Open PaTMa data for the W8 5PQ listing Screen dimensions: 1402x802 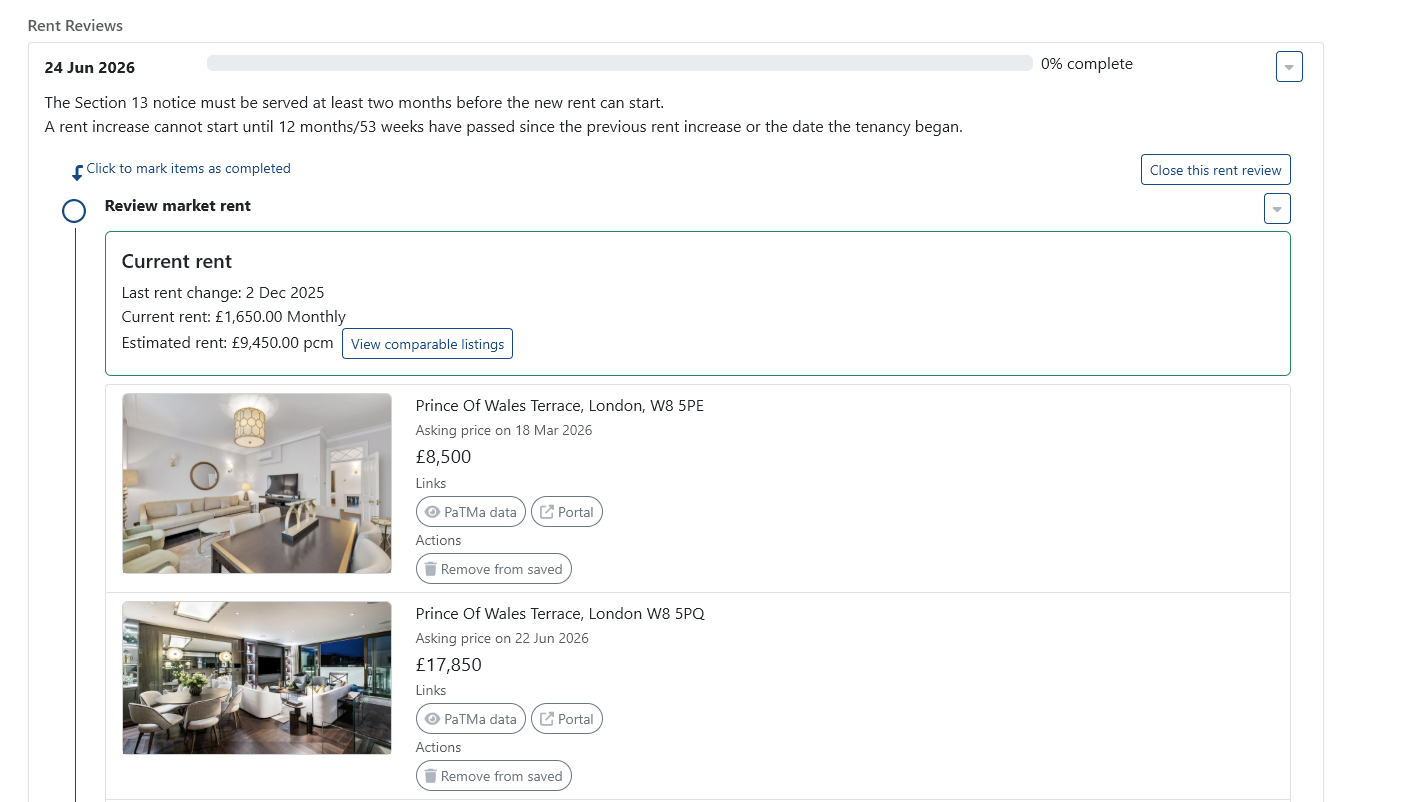point(470,719)
